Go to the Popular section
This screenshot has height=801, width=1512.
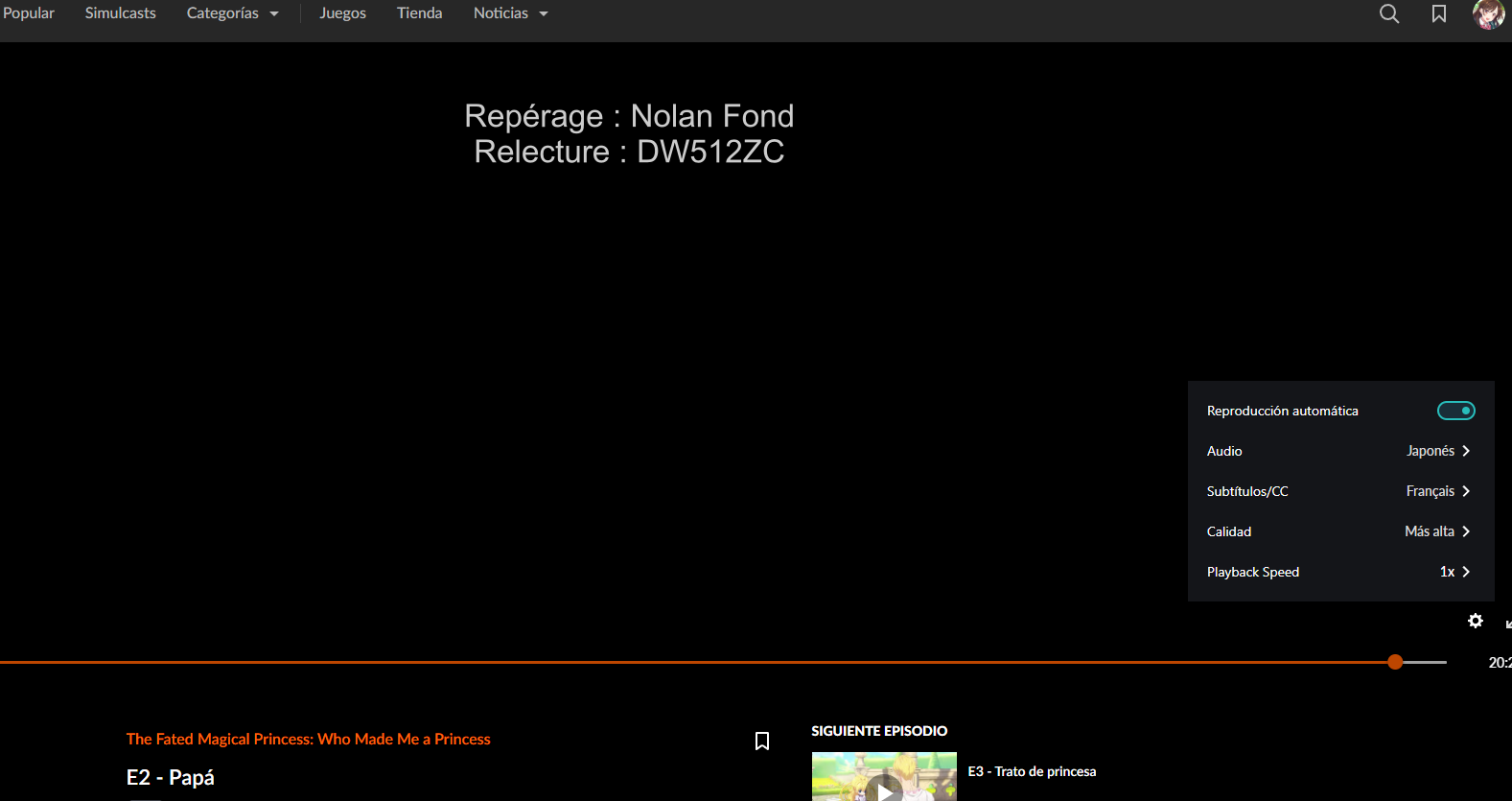tap(29, 13)
